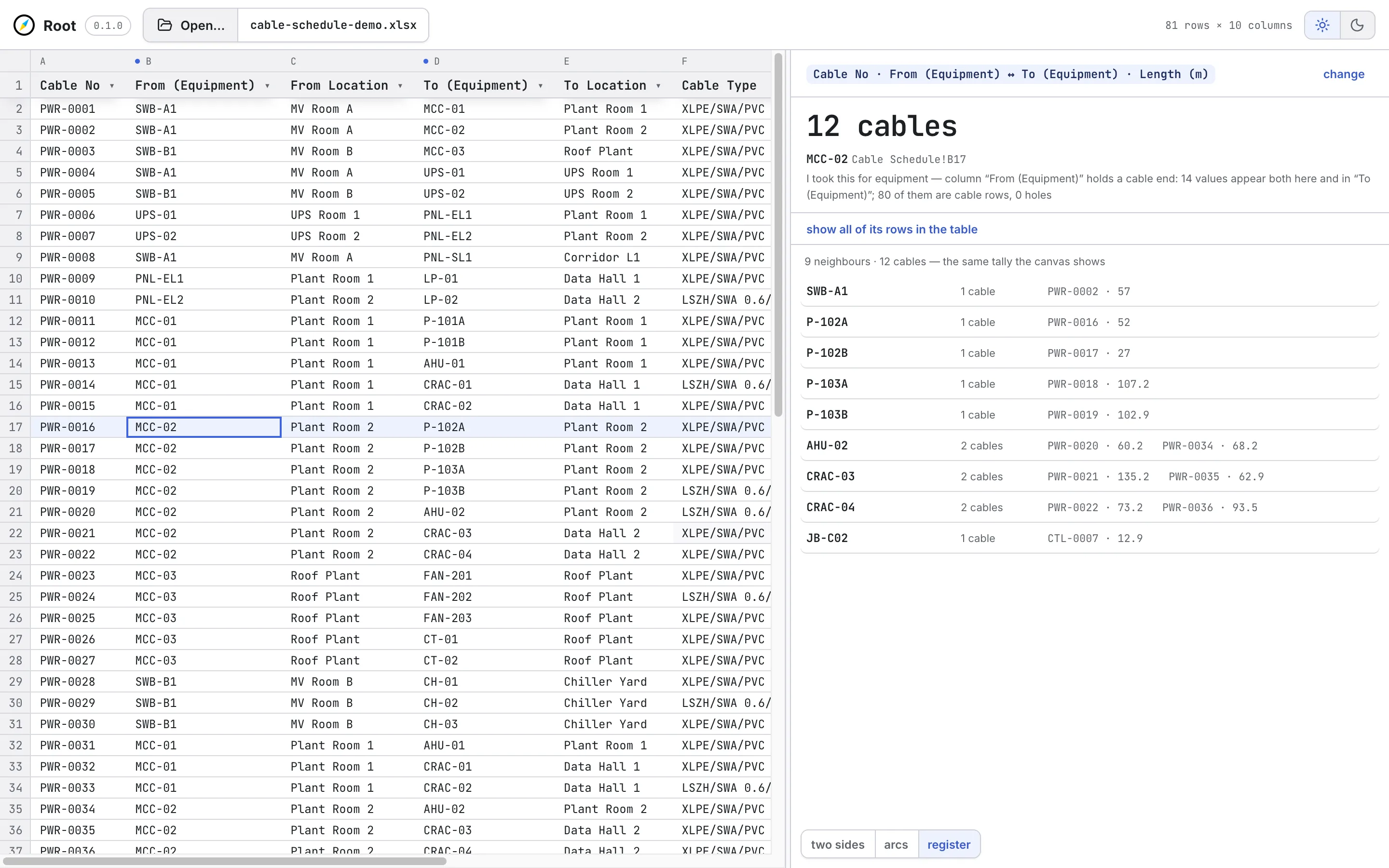Select column D header letter
The height and width of the screenshot is (868, 1389).
pos(436,61)
